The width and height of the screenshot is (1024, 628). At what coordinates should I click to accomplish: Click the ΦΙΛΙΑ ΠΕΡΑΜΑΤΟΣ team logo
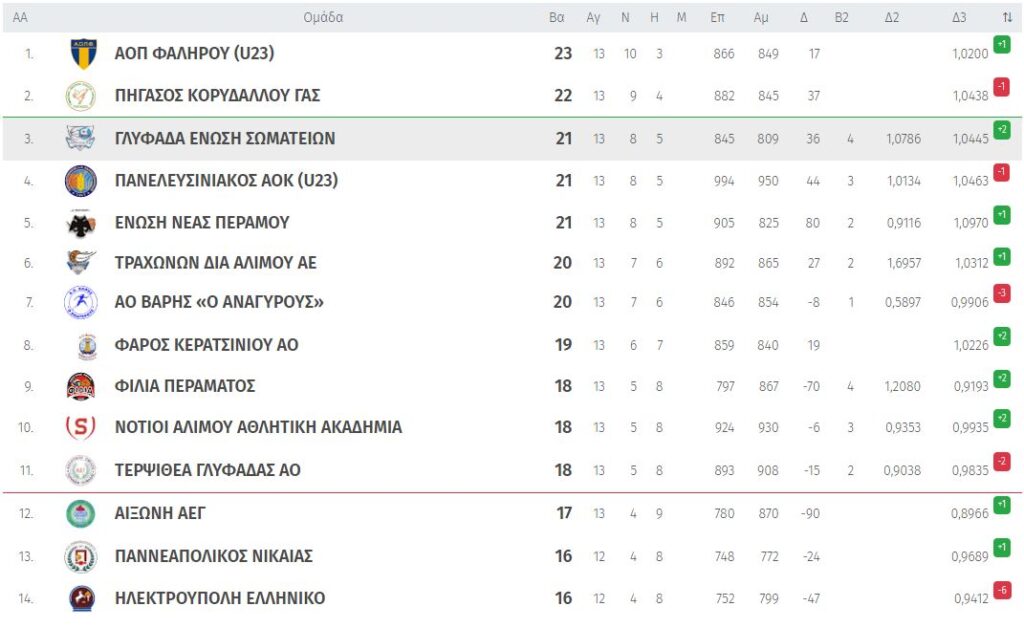click(81, 386)
